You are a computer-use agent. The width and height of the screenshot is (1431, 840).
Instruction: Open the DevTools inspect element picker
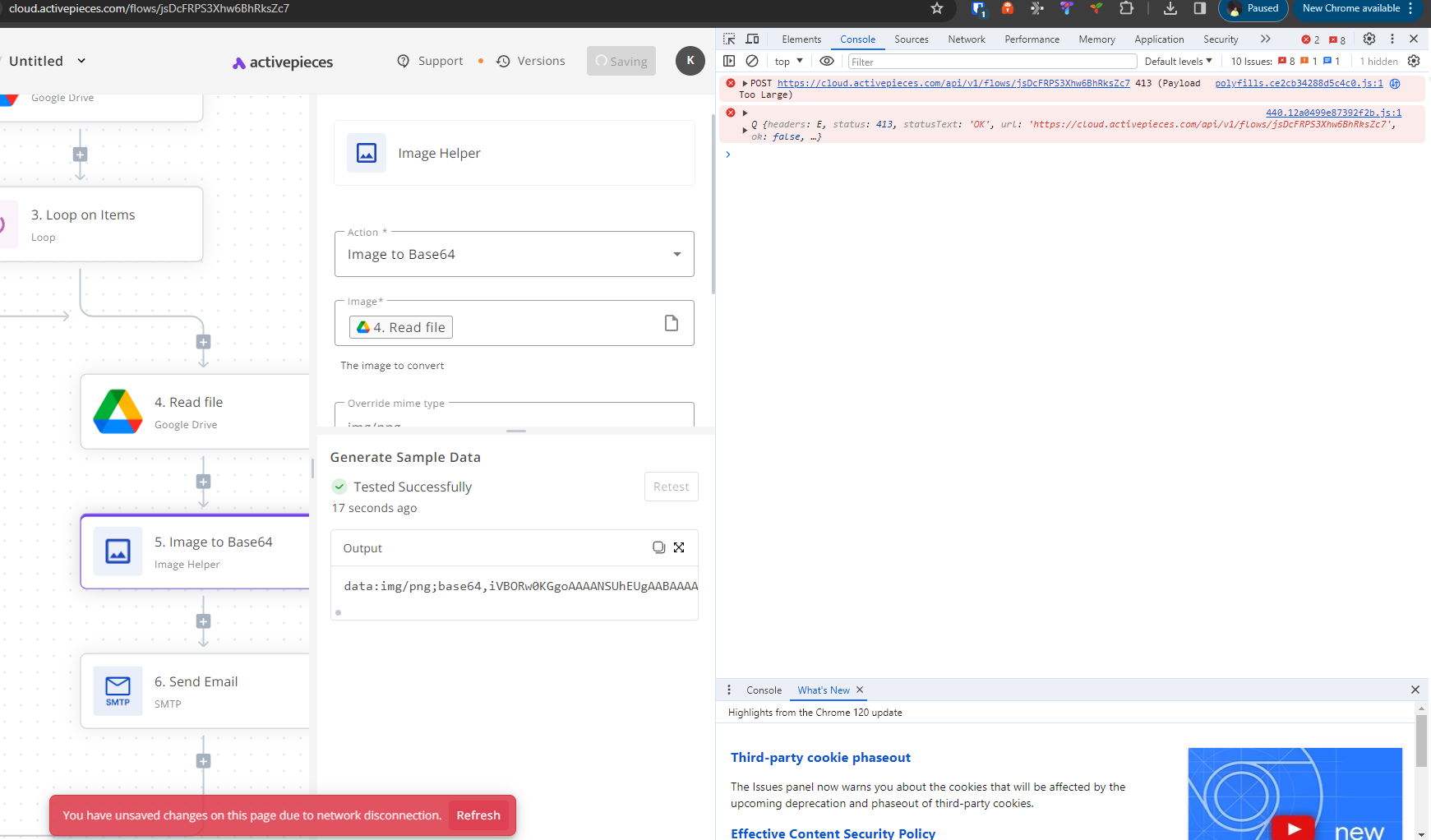729,39
